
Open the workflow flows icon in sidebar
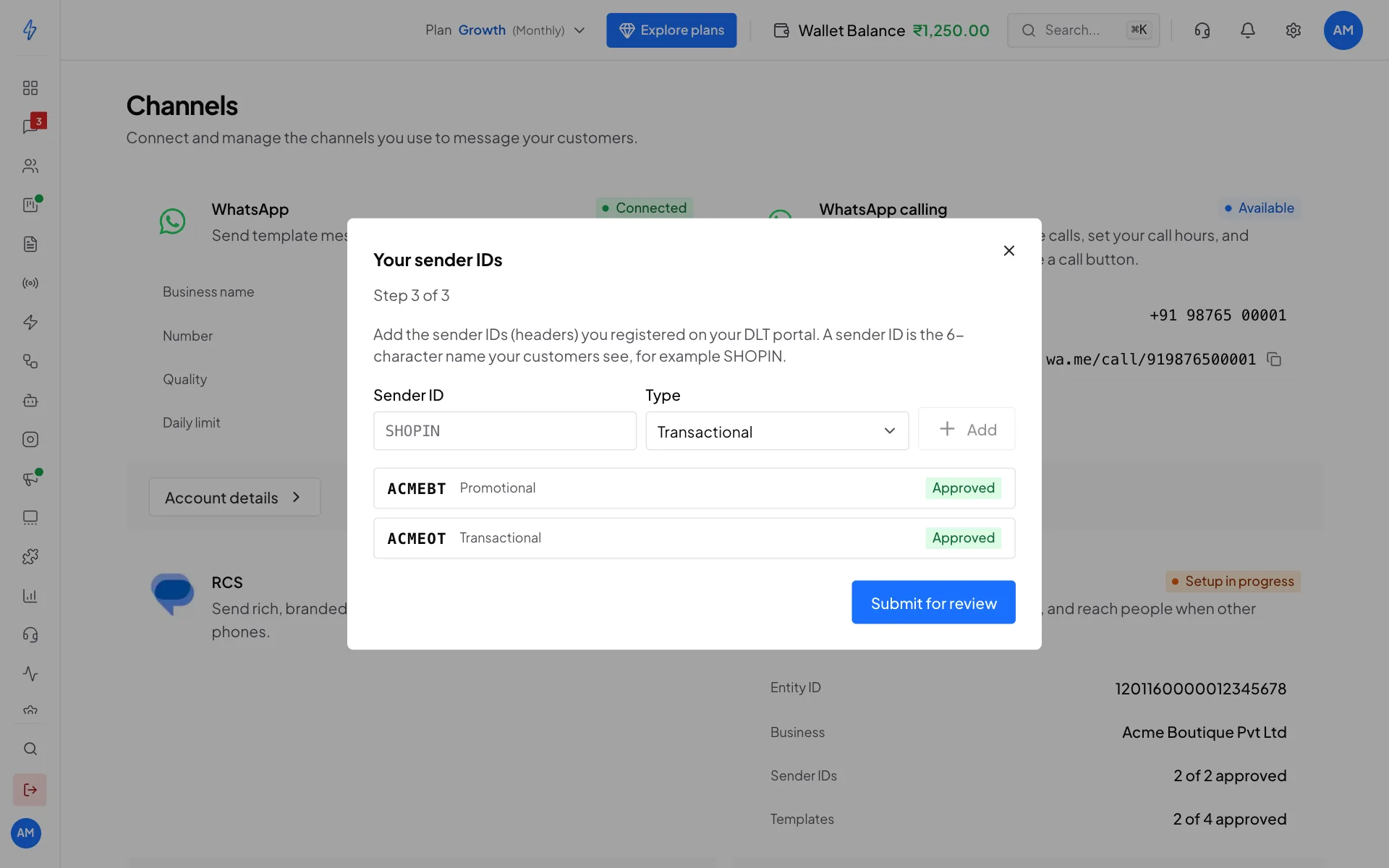30,361
